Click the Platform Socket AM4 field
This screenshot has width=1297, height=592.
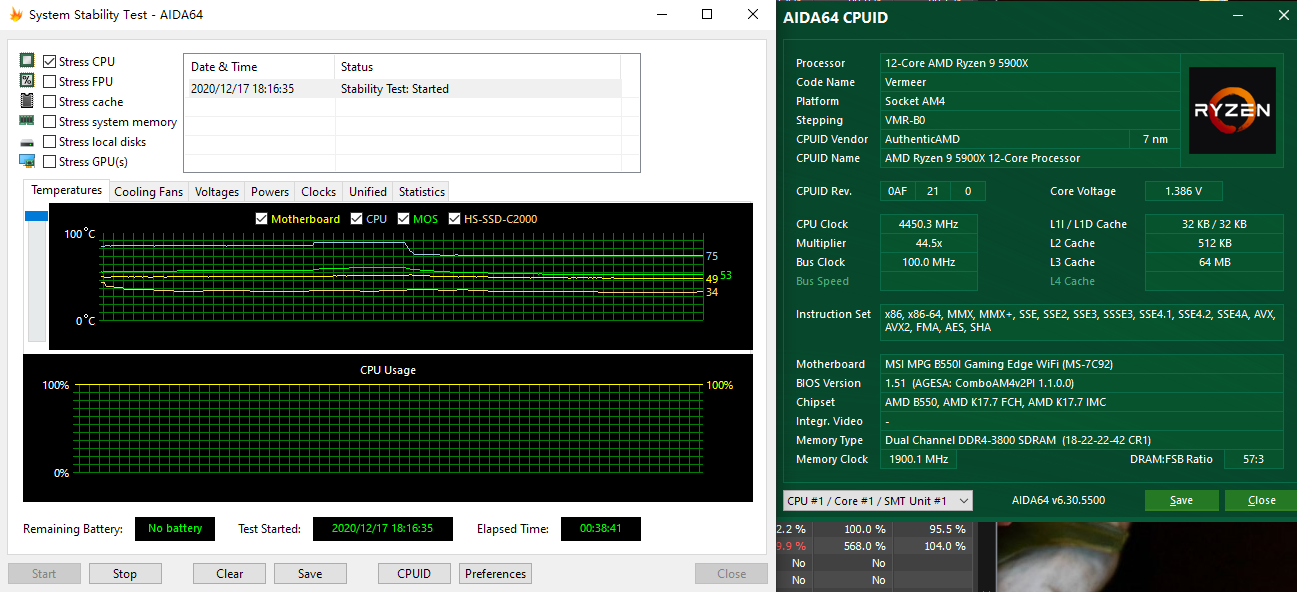tap(1028, 101)
